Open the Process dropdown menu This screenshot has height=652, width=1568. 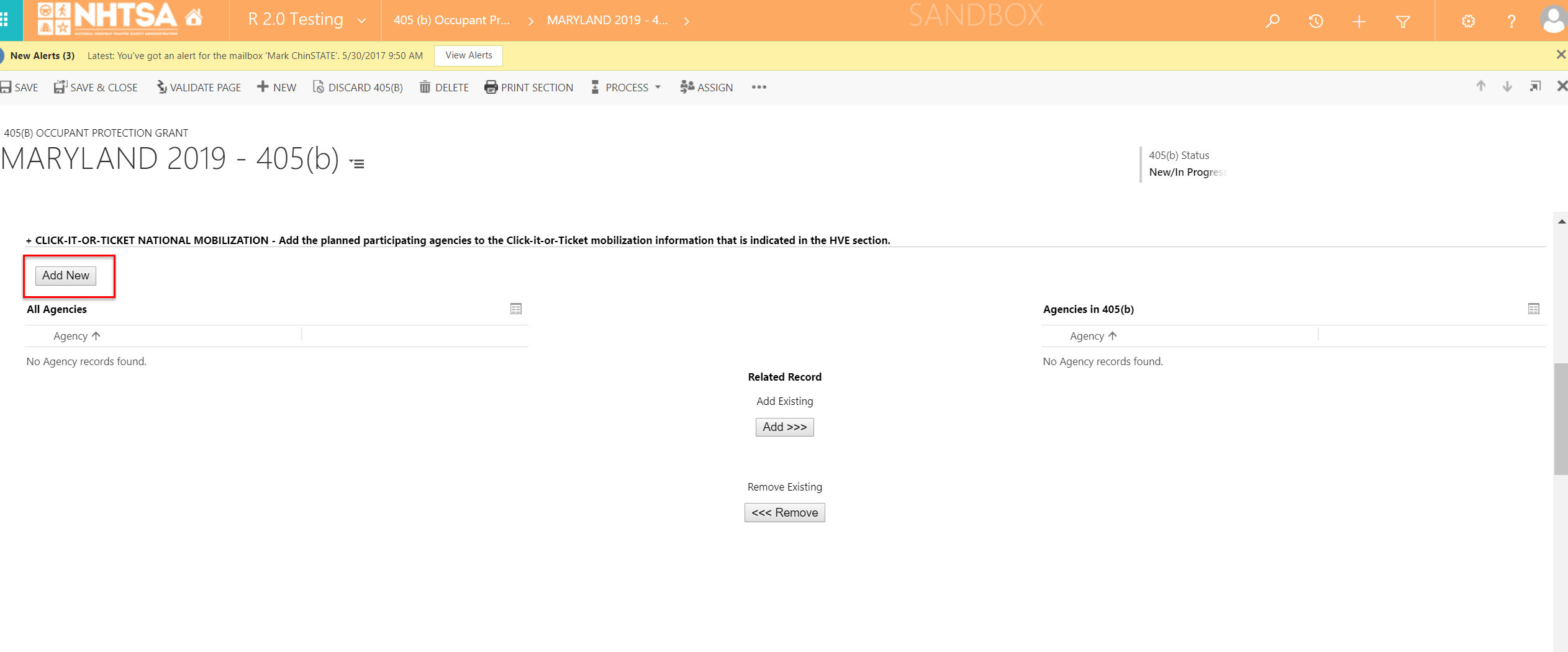click(626, 88)
